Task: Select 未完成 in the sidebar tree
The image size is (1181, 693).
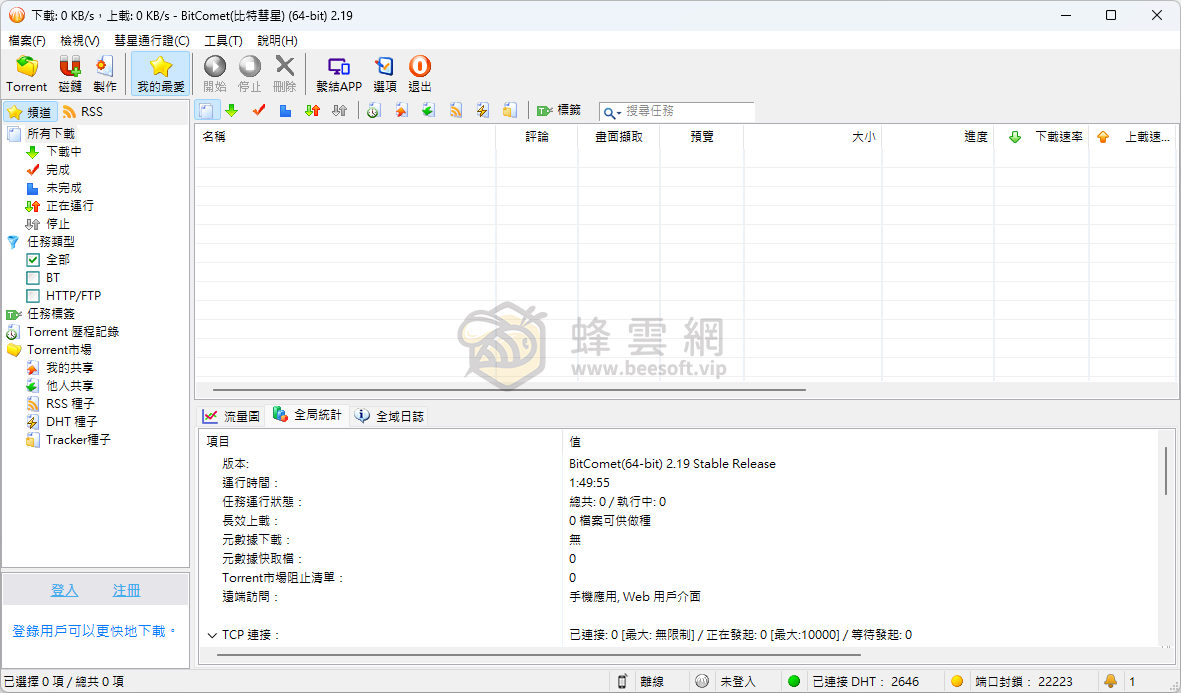Action: coord(64,188)
